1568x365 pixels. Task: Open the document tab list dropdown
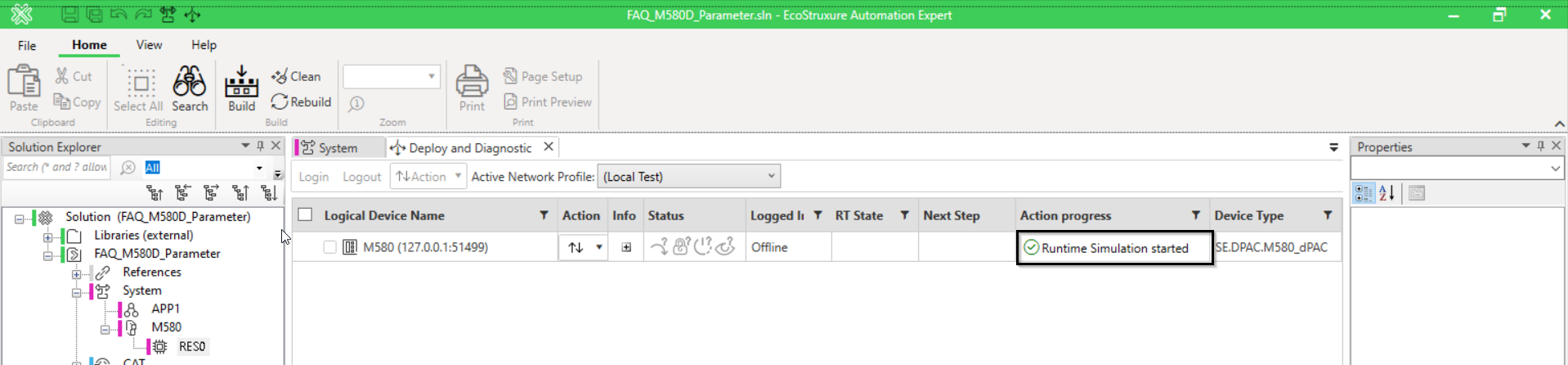[1334, 147]
